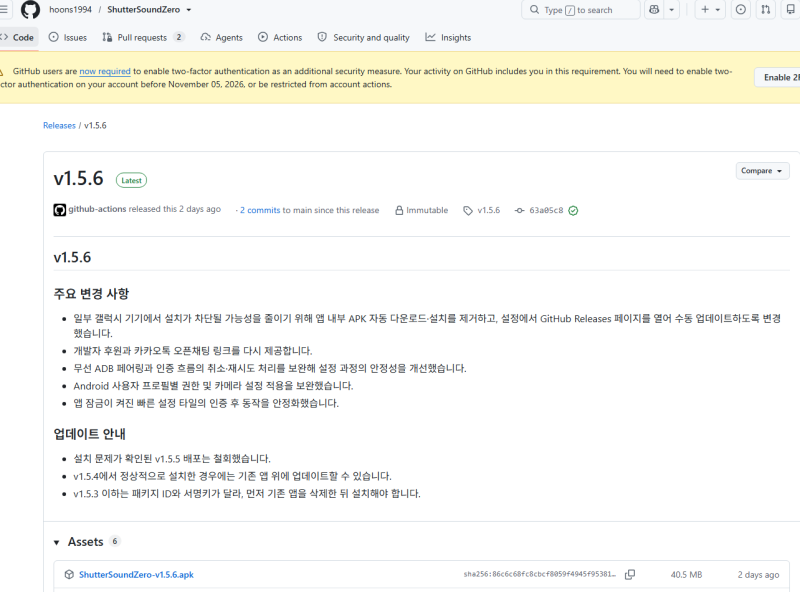The height and width of the screenshot is (592, 800).
Task: Go to Releases breadcrumb link
Action: (59, 126)
